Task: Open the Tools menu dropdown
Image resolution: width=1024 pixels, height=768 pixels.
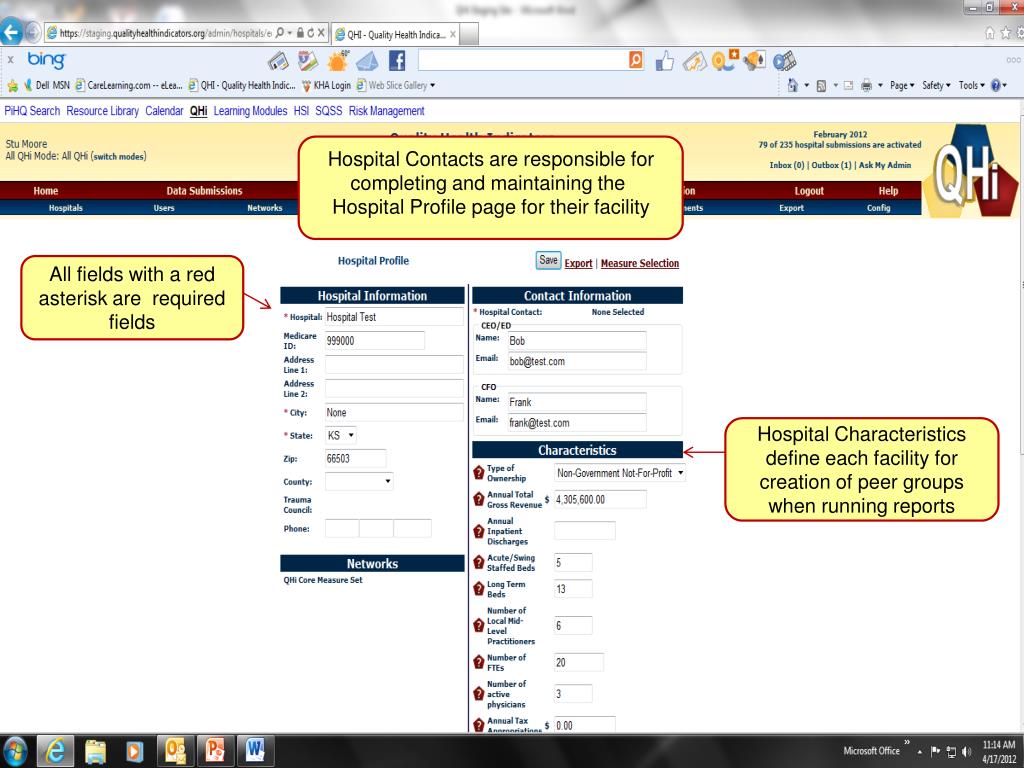Action: click(x=971, y=85)
